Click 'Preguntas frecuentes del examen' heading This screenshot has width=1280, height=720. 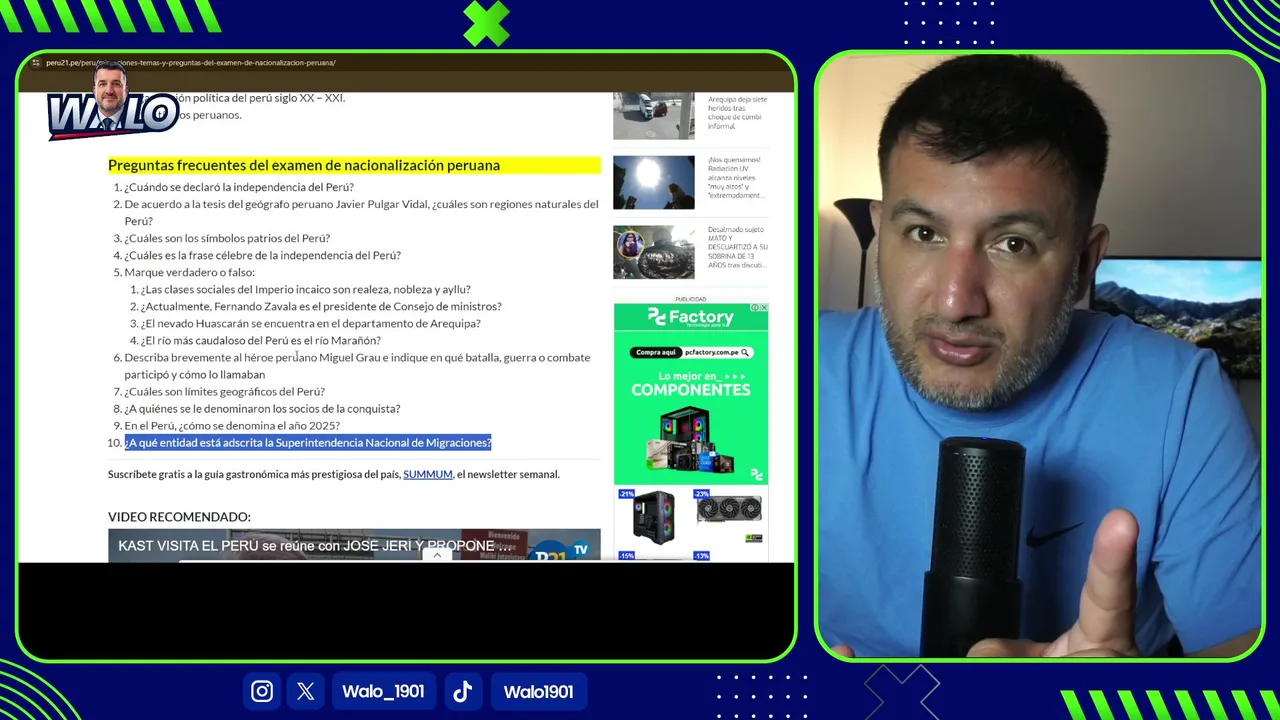pos(304,165)
